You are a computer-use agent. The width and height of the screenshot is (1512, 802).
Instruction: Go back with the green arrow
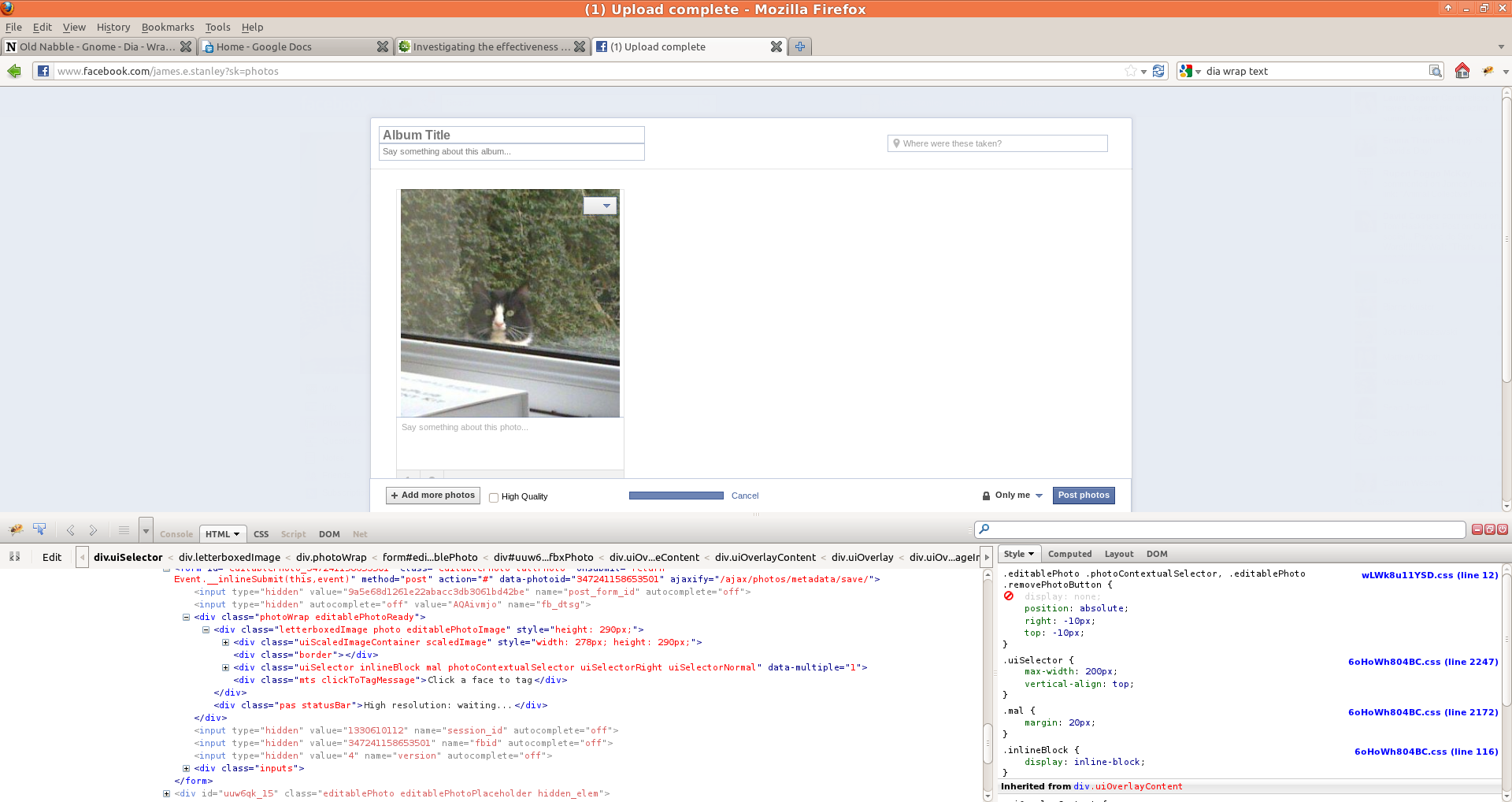14,71
